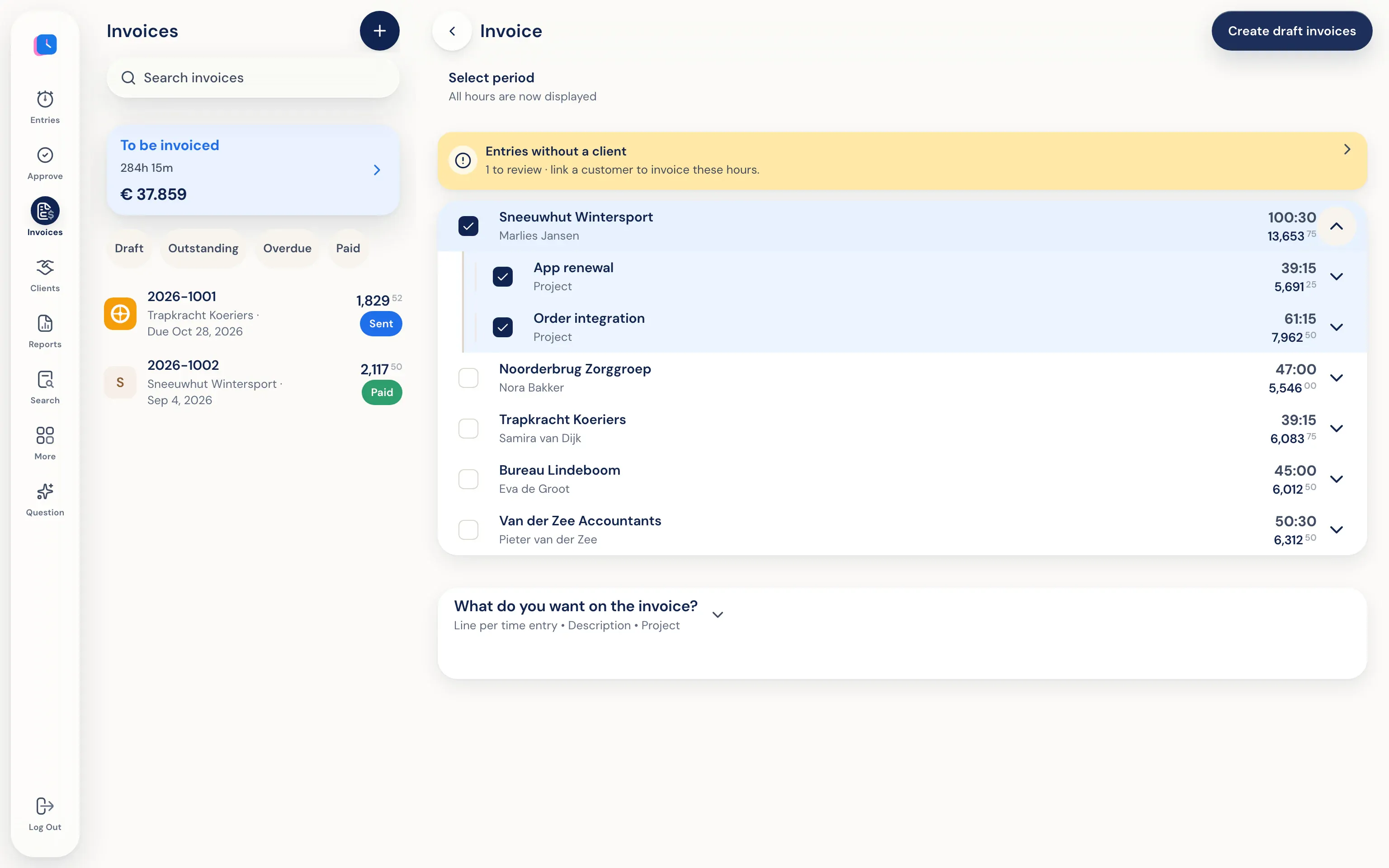Select the Noorderbrug Zorggroep checkbox
Image resolution: width=1389 pixels, height=868 pixels.
(468, 378)
